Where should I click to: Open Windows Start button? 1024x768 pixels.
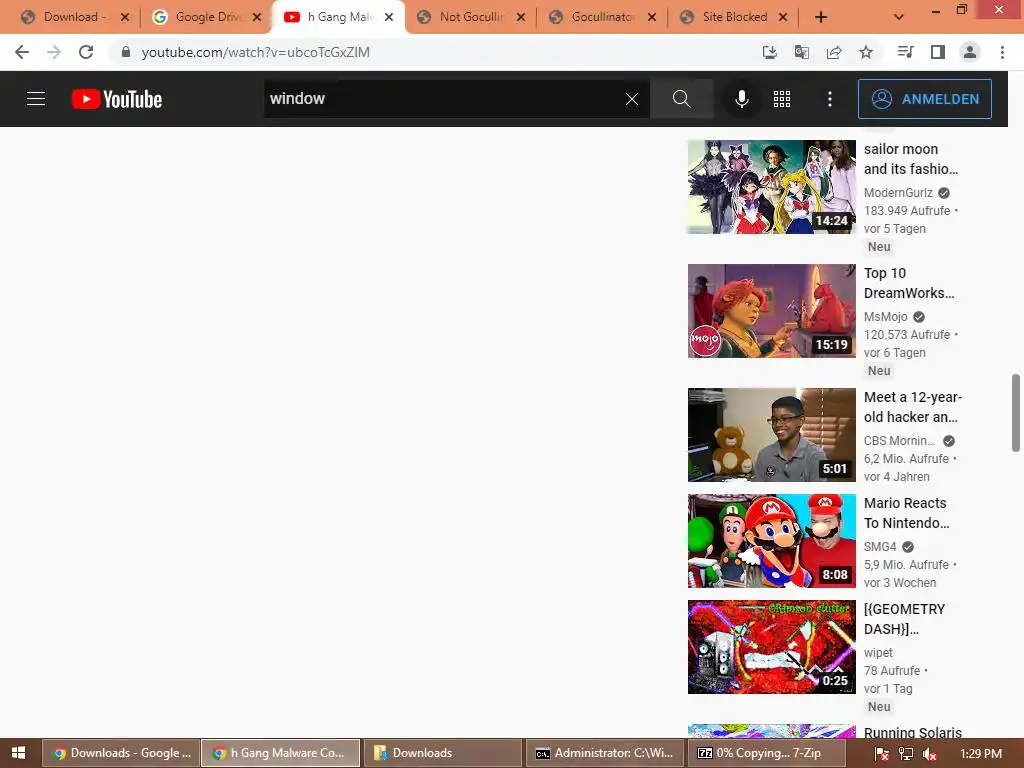click(18, 753)
